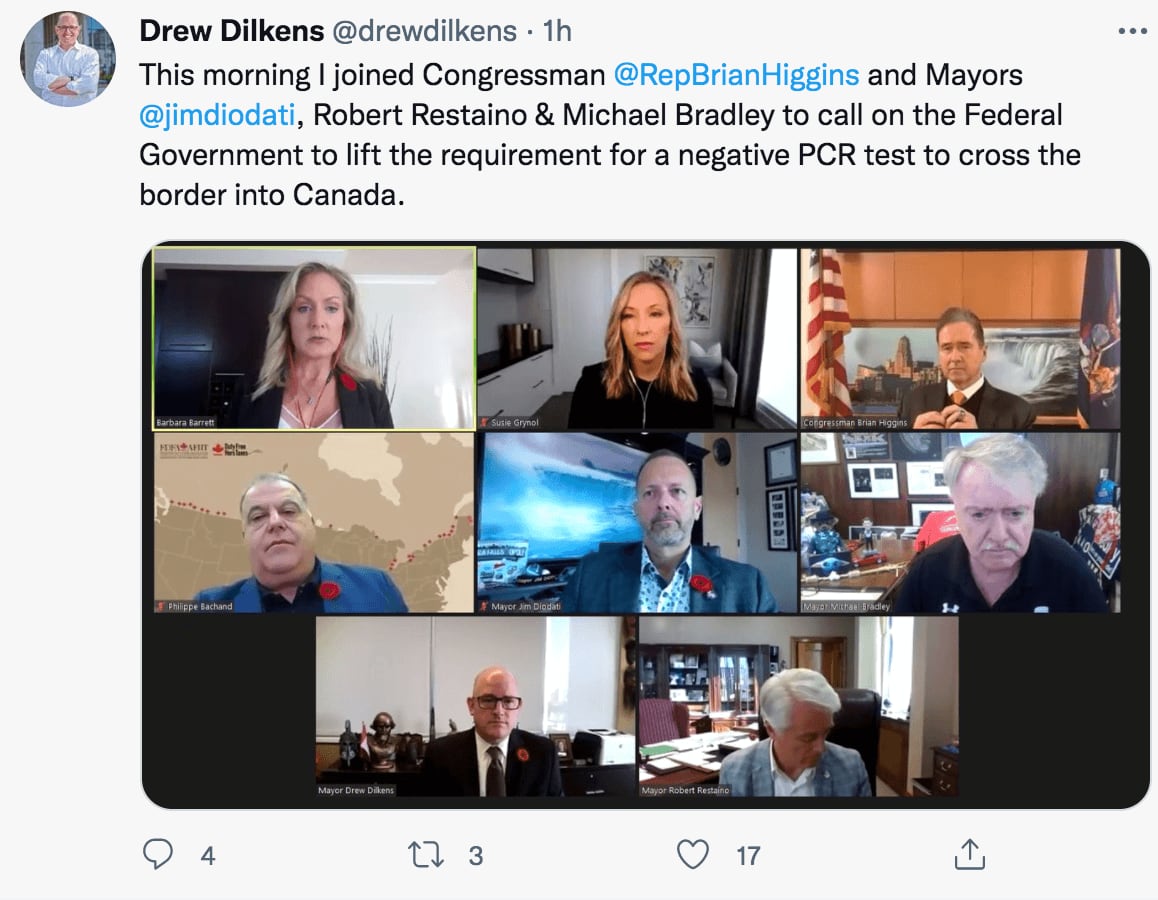1158x900 pixels.
Task: Click the Susie Grynol video tile
Action: pos(637,338)
